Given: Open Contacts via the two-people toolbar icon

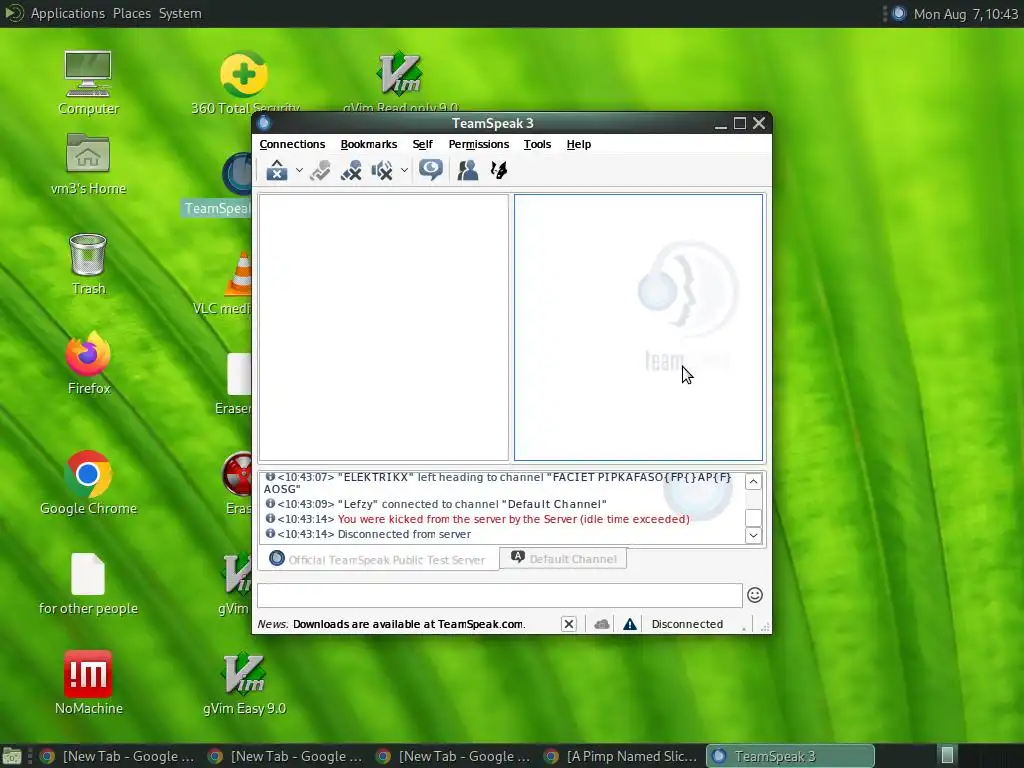Looking at the screenshot, I should click(x=468, y=170).
